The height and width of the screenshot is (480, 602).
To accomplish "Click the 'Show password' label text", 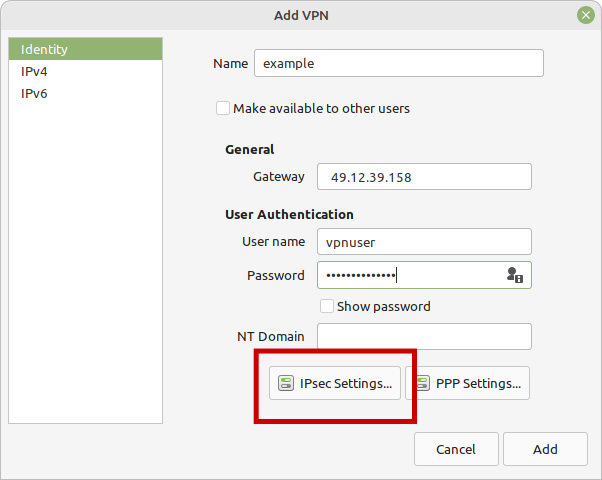I will pyautogui.click(x=384, y=306).
